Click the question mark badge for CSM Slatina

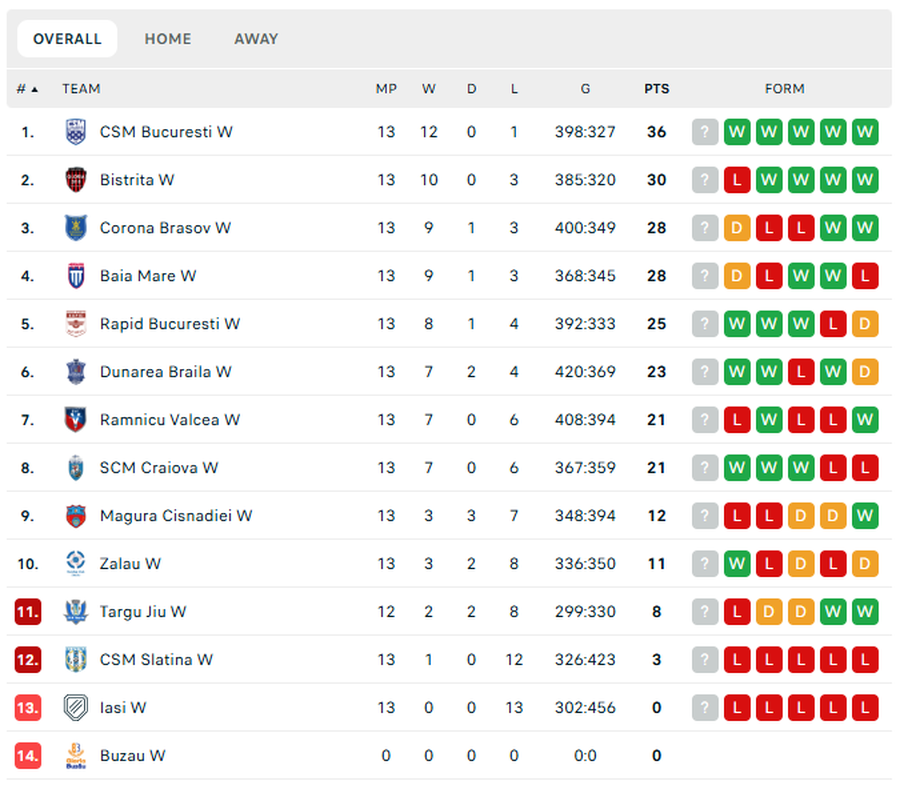pyautogui.click(x=705, y=660)
